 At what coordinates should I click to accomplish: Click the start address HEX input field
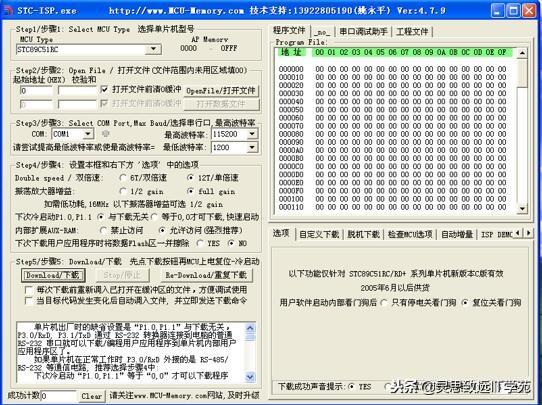[36, 91]
